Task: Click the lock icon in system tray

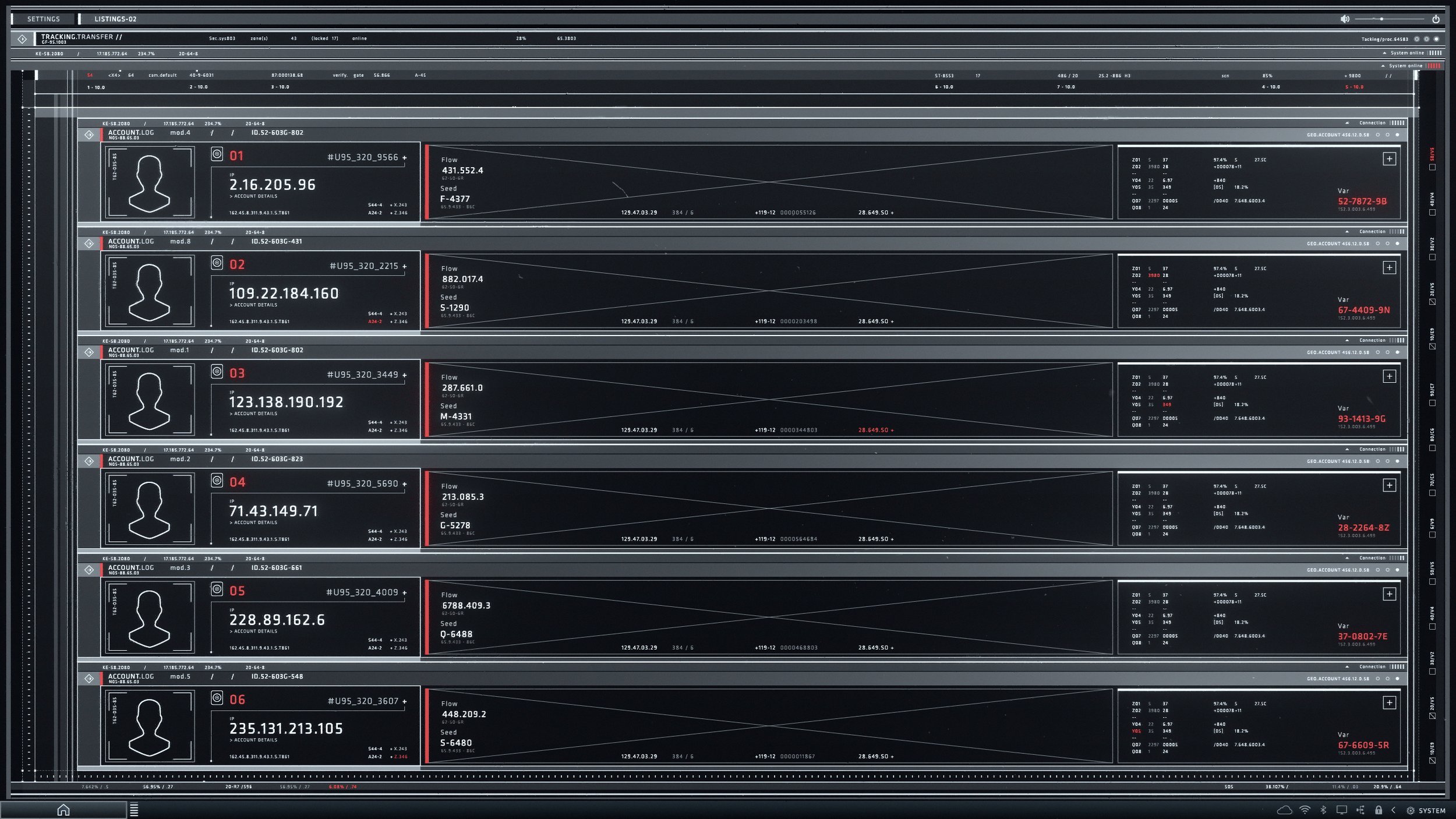Action: (x=1379, y=810)
